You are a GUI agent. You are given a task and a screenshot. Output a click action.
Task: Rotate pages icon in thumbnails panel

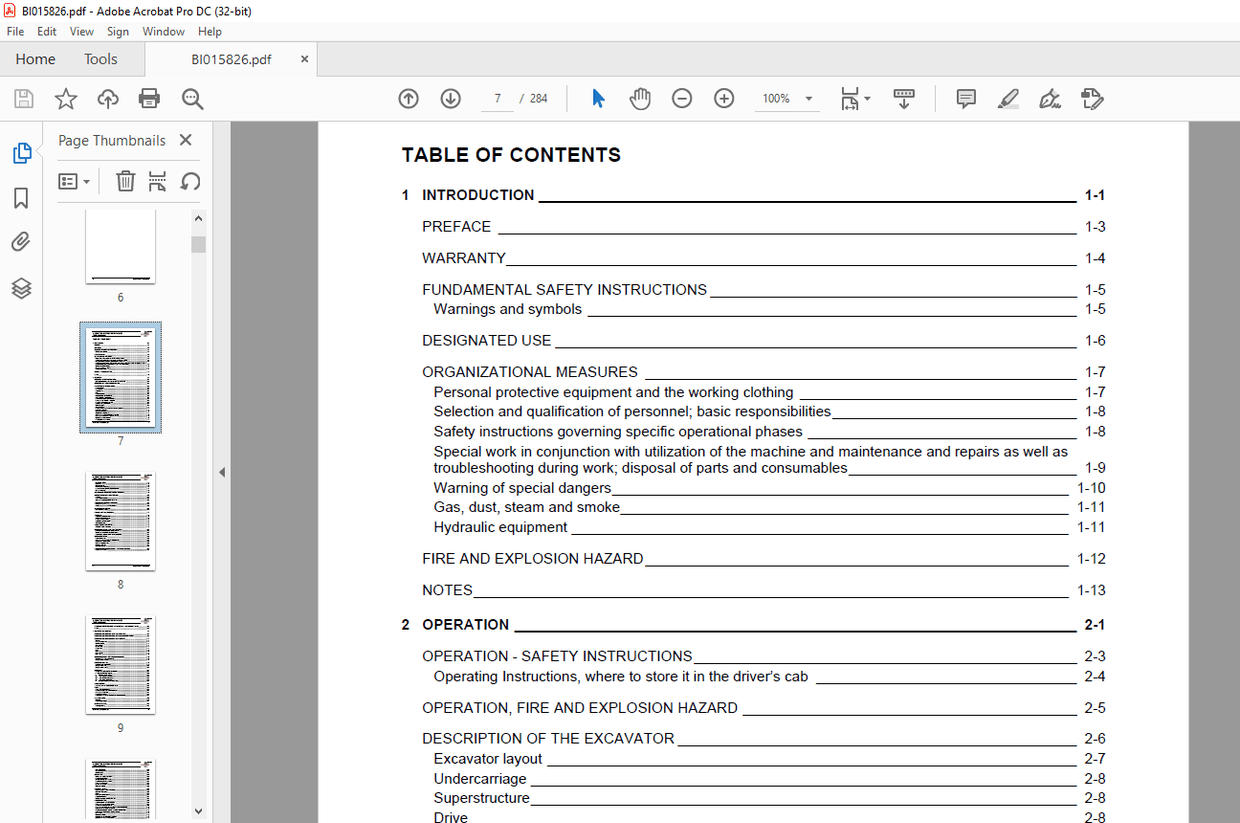(x=190, y=181)
